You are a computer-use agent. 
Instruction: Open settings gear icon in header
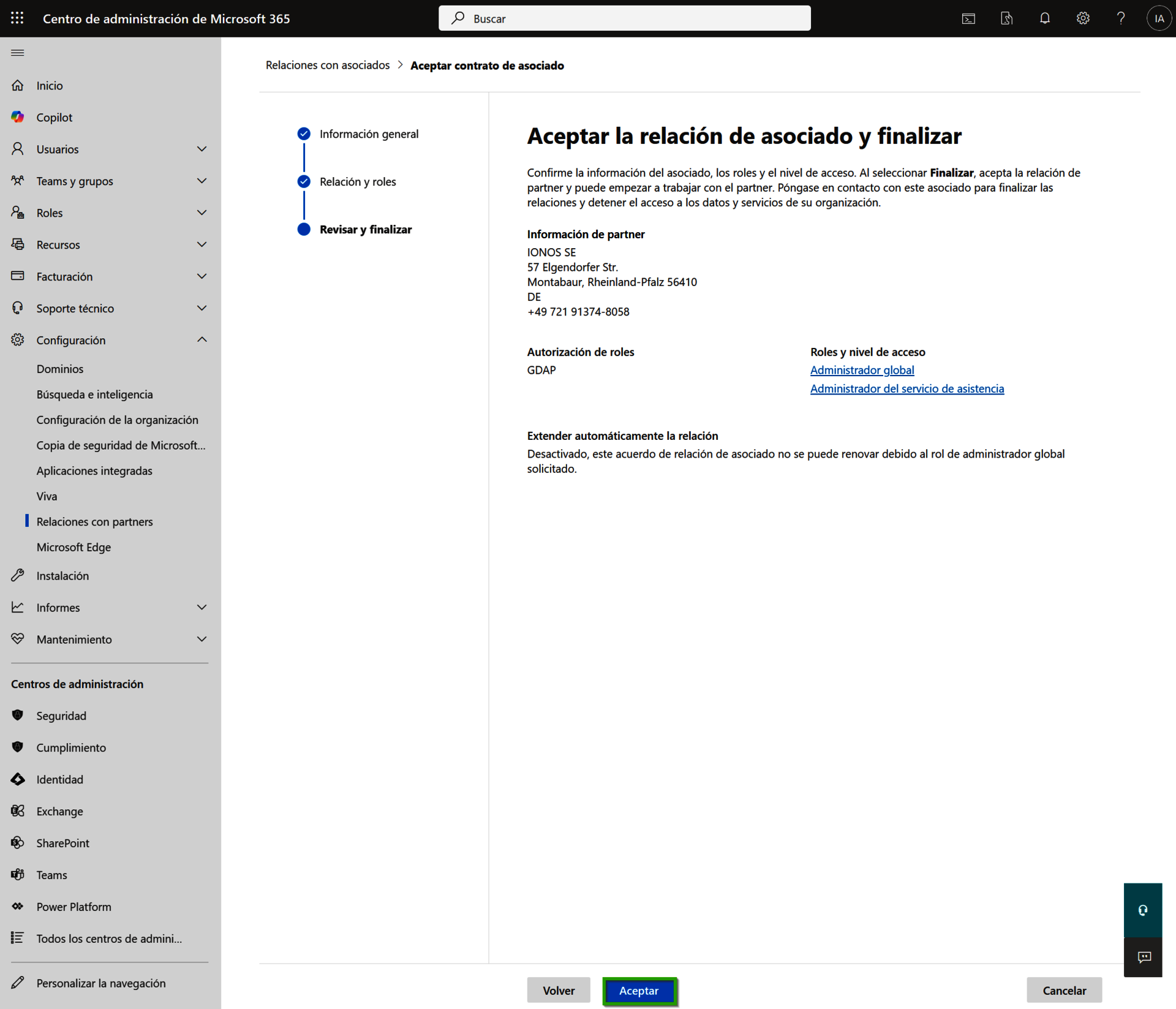(x=1083, y=18)
